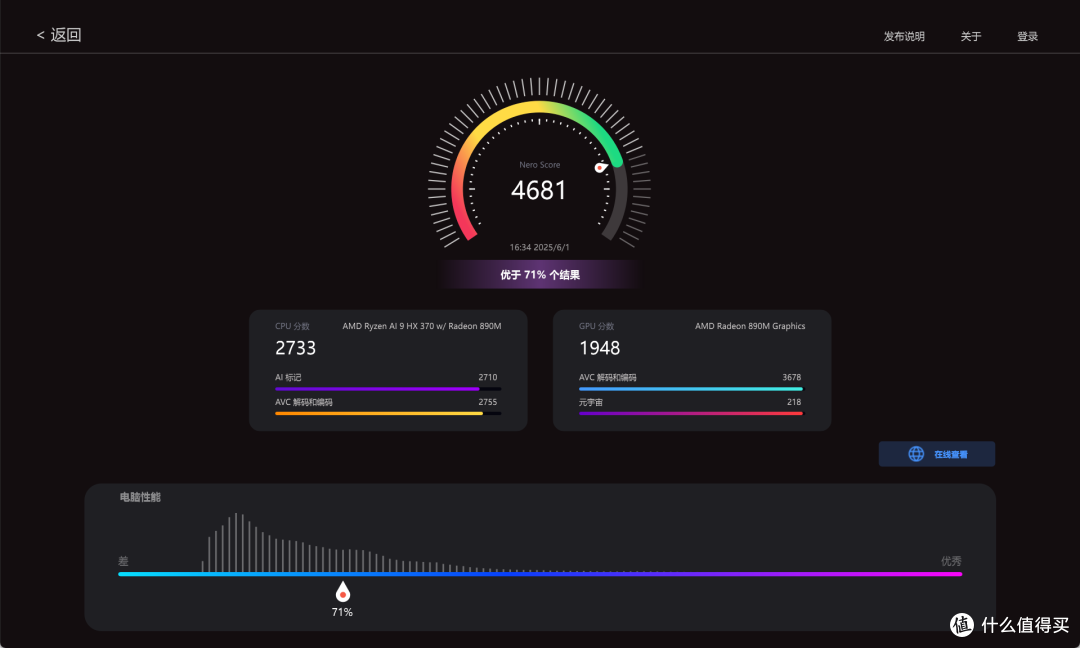Click the AMD Radeon 890M Graphics label
Image resolution: width=1080 pixels, height=648 pixels.
(x=750, y=326)
